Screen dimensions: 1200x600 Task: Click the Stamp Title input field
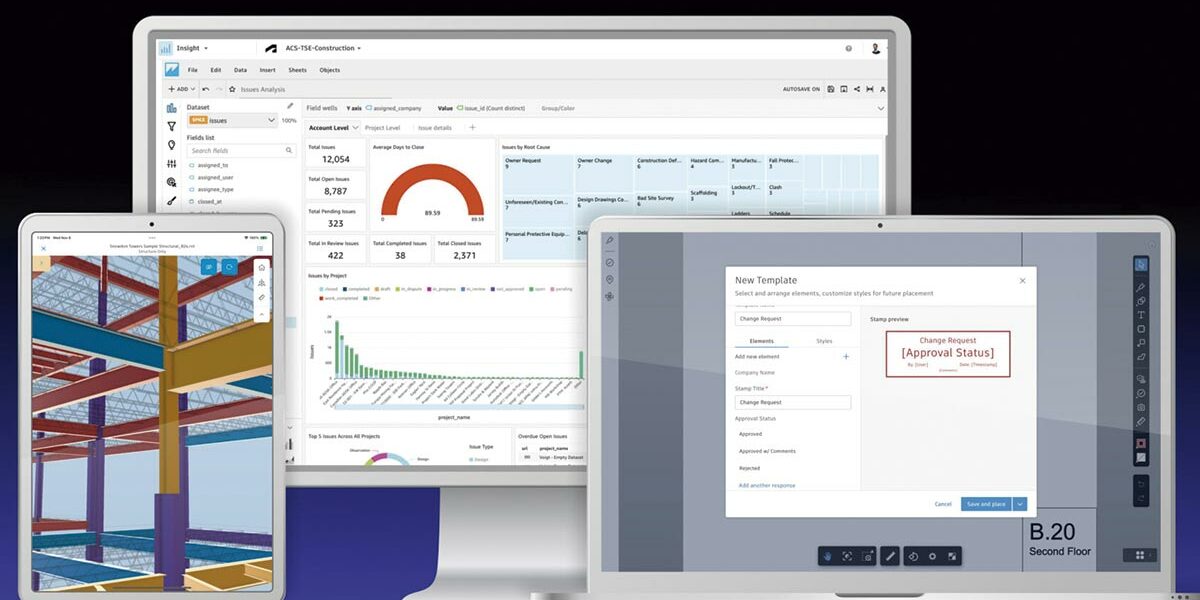click(x=792, y=402)
